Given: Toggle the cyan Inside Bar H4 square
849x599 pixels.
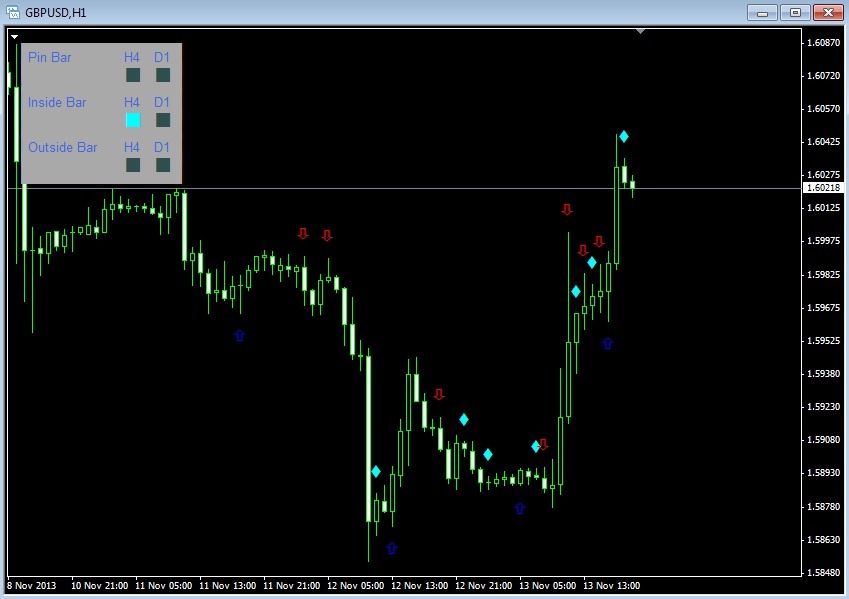Looking at the screenshot, I should click(133, 120).
